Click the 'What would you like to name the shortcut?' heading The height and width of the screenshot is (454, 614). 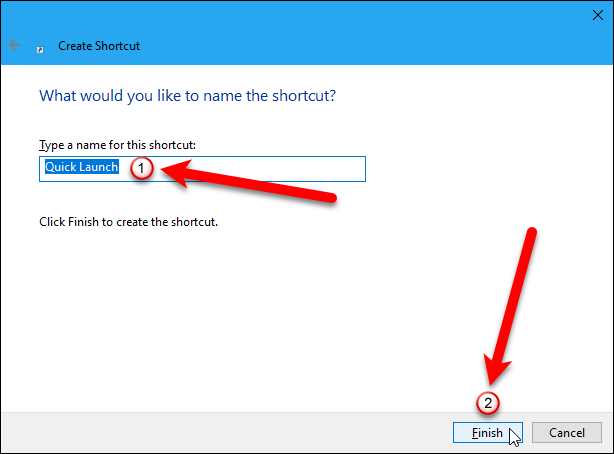pyautogui.click(x=187, y=96)
